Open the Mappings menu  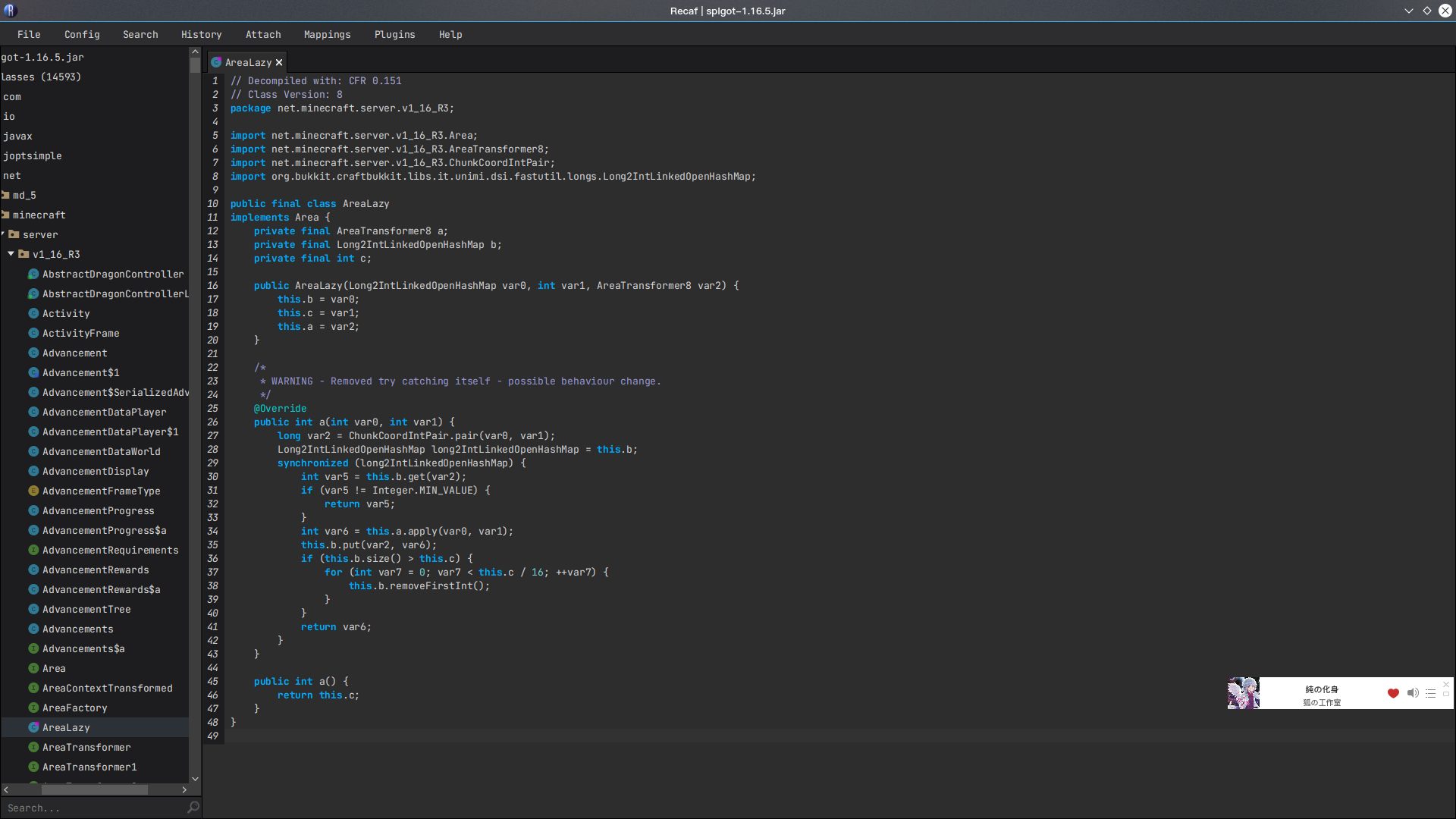(x=327, y=35)
